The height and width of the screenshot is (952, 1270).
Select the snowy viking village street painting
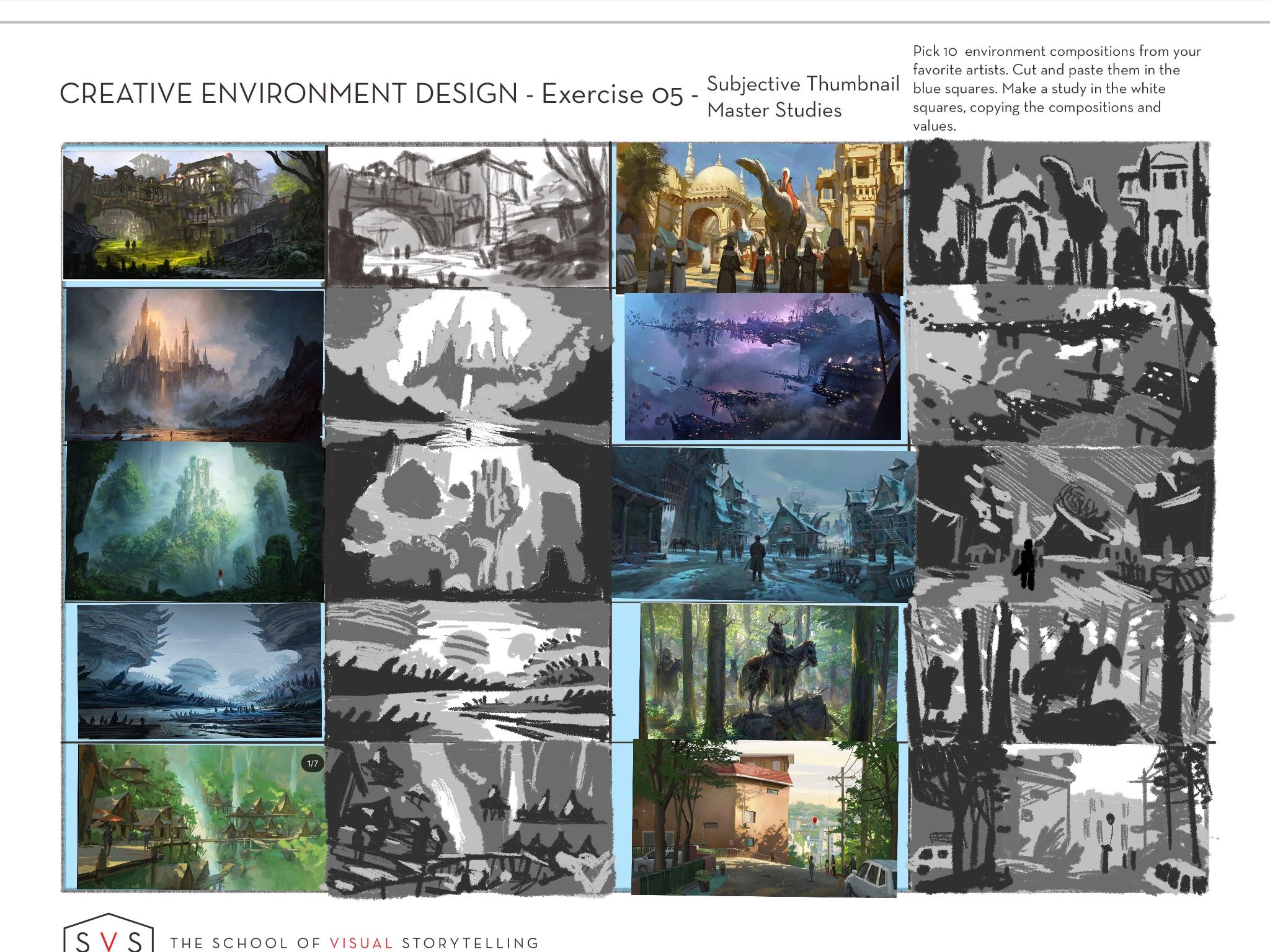pyautogui.click(x=763, y=524)
